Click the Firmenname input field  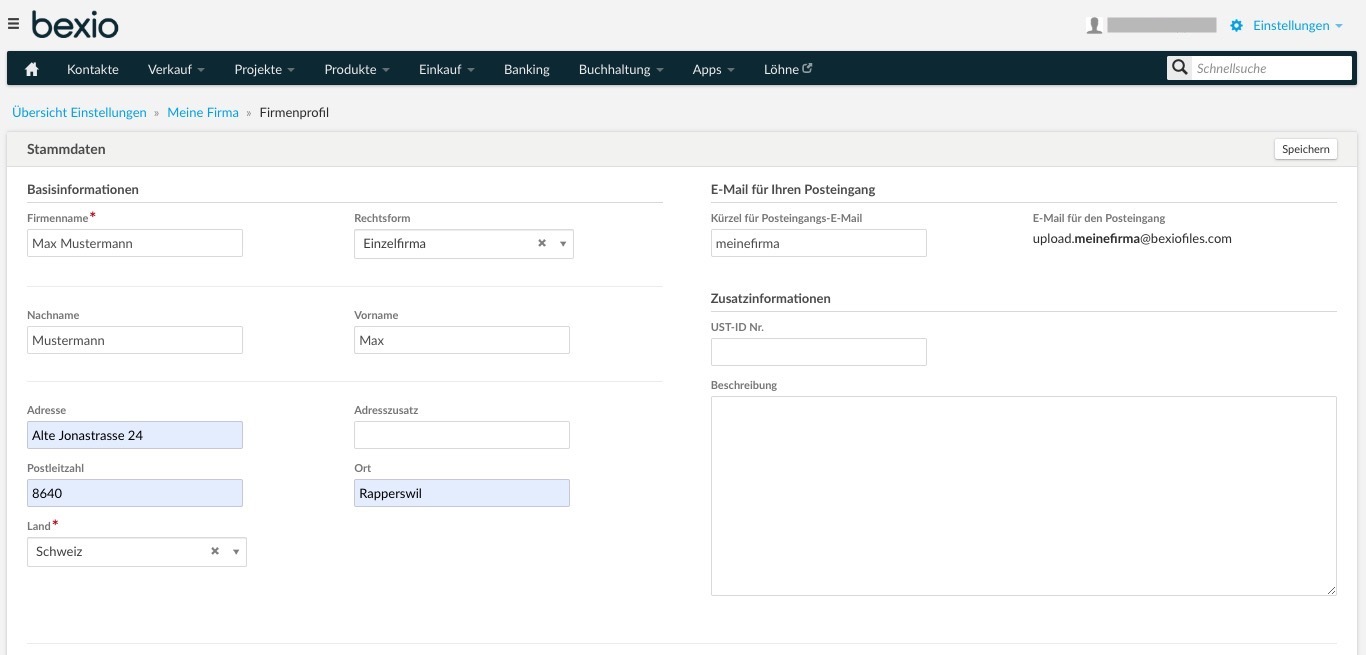[135, 243]
